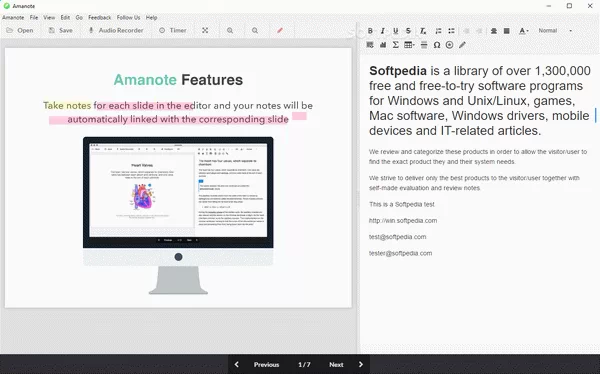Toggle strikethrough formatting
The height and width of the screenshot is (374, 600).
click(x=408, y=31)
